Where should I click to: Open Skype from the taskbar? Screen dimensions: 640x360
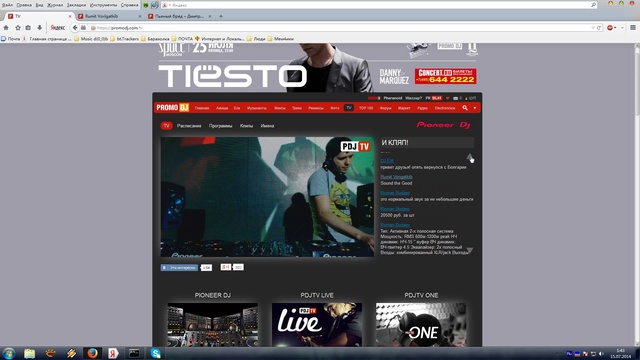click(x=156, y=353)
